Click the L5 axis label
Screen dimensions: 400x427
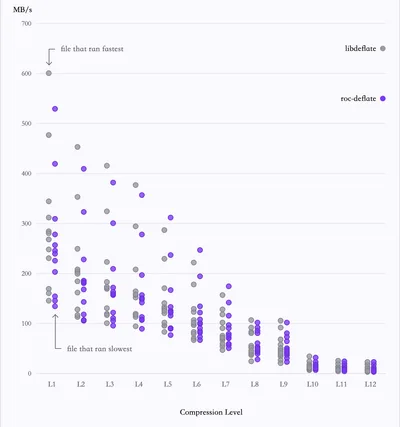click(168, 384)
